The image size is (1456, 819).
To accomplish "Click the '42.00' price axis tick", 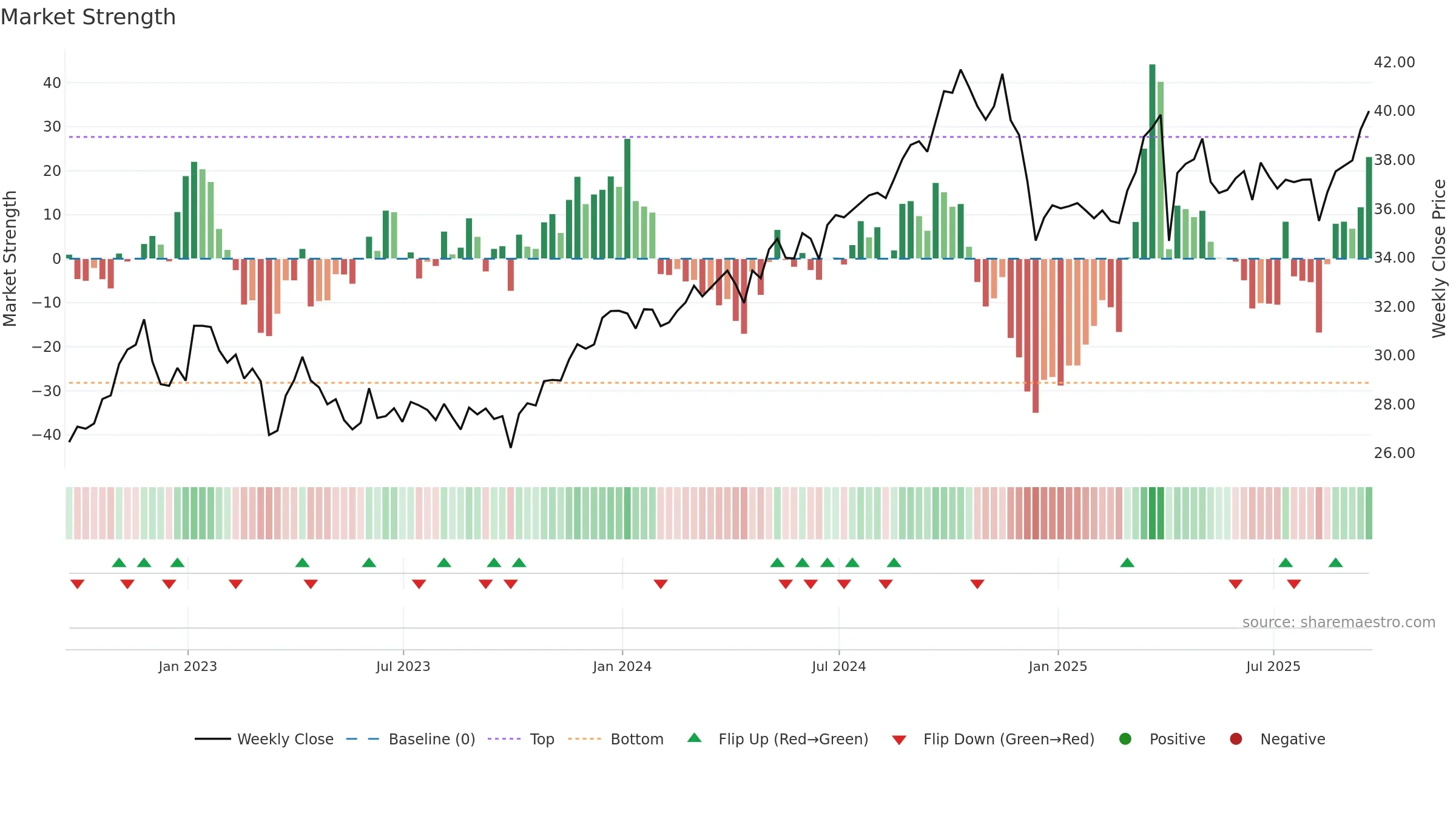I will 1394,62.
